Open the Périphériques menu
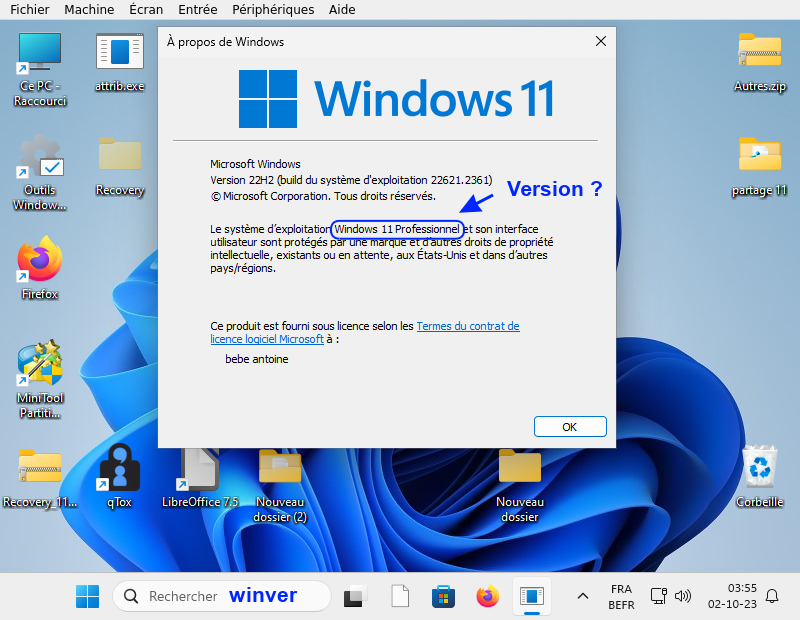Image resolution: width=800 pixels, height=620 pixels. coord(273,10)
